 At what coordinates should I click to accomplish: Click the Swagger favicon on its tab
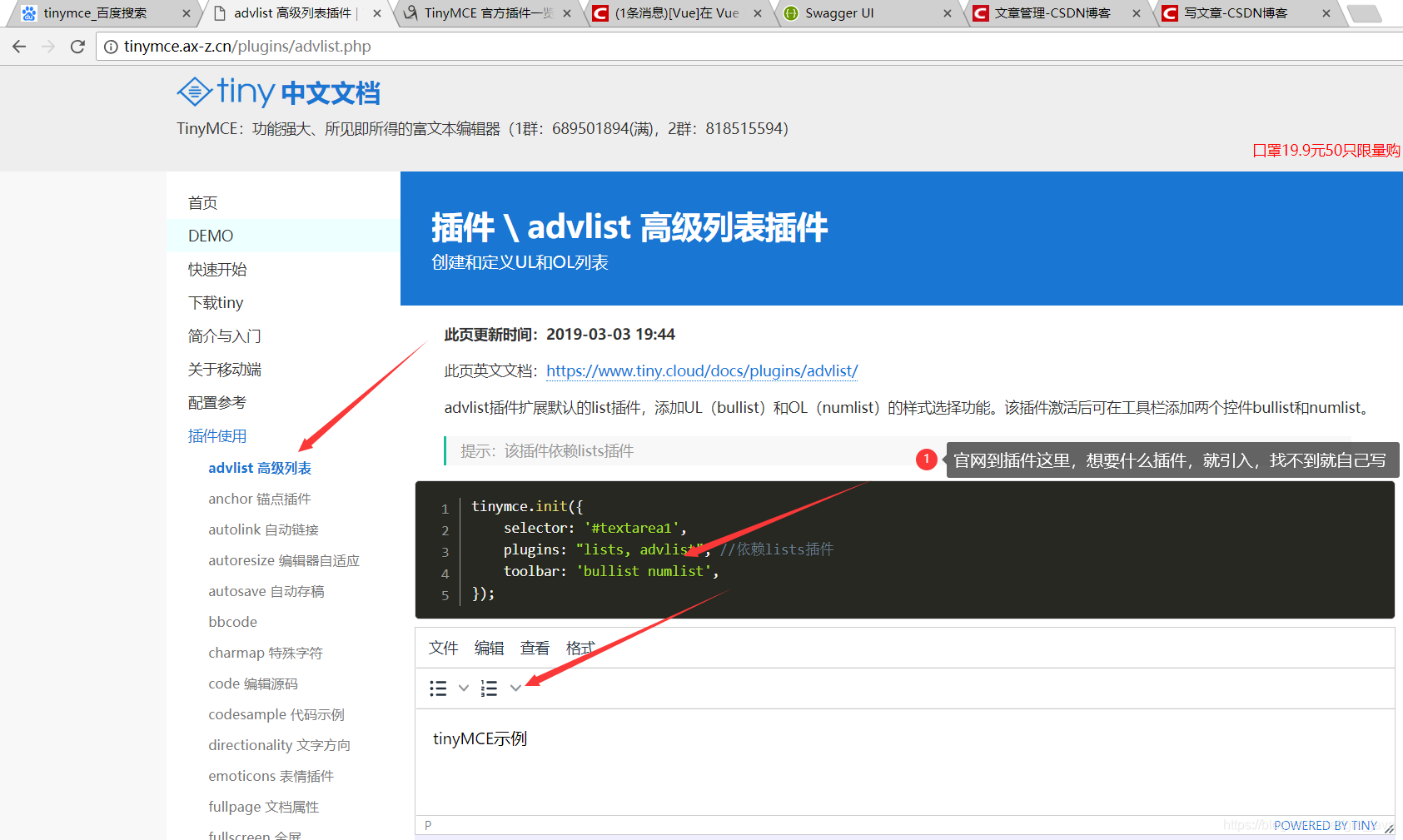pos(791,13)
